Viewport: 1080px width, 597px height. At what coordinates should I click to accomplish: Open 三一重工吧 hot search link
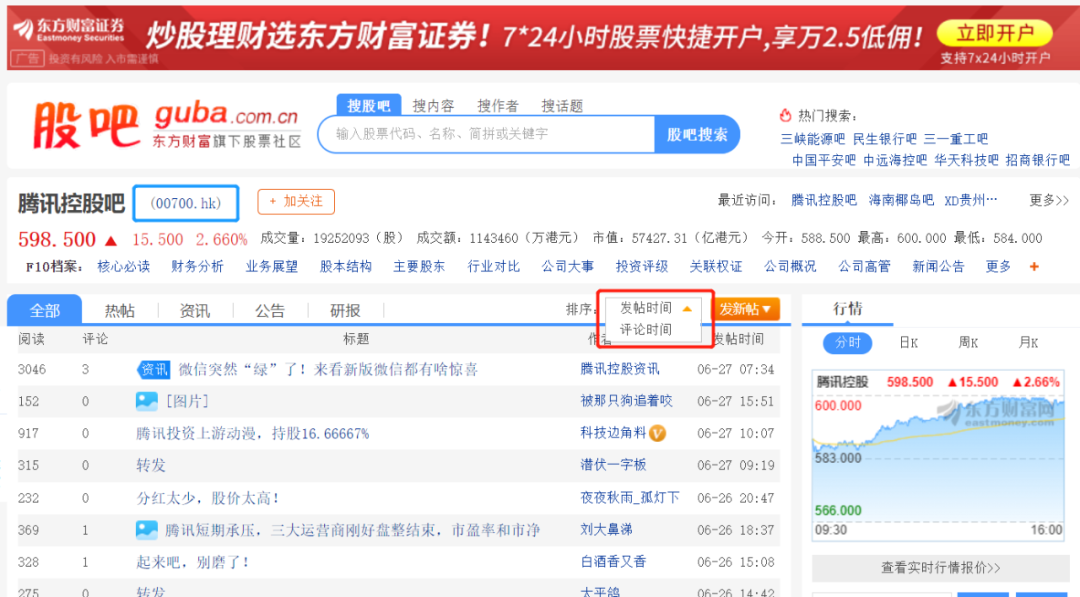[955, 139]
